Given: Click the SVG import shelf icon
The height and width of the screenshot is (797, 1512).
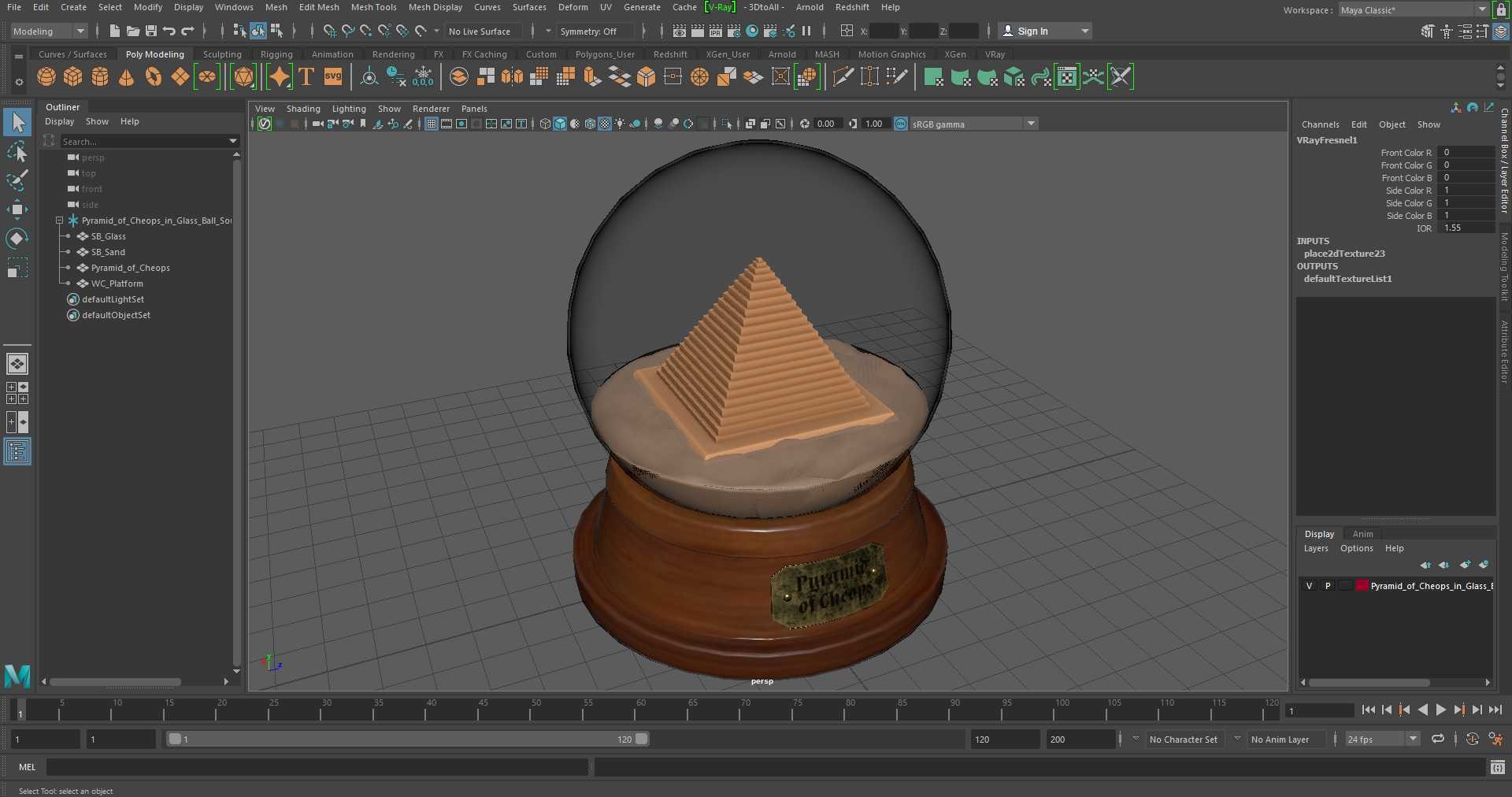Looking at the screenshot, I should (333, 77).
